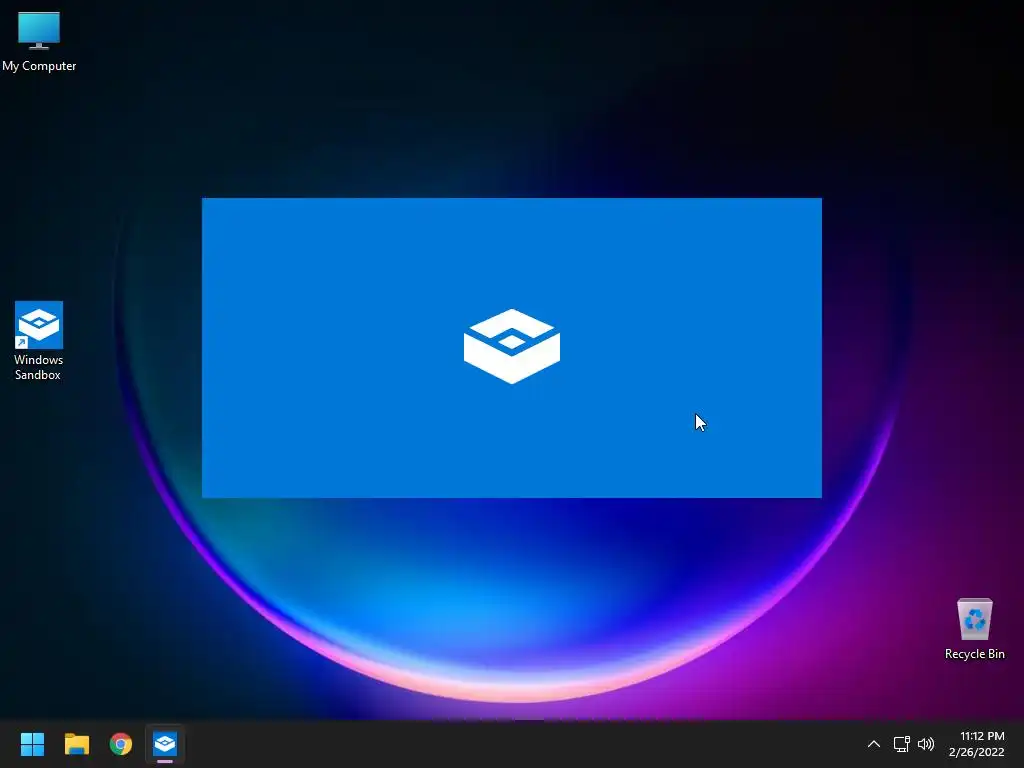Show hidden icons in the system tray

873,744
